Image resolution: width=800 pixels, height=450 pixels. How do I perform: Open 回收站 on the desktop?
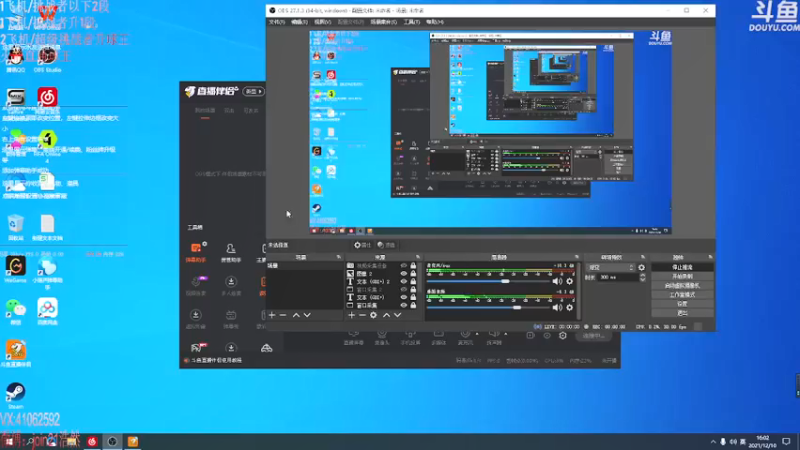pos(15,227)
